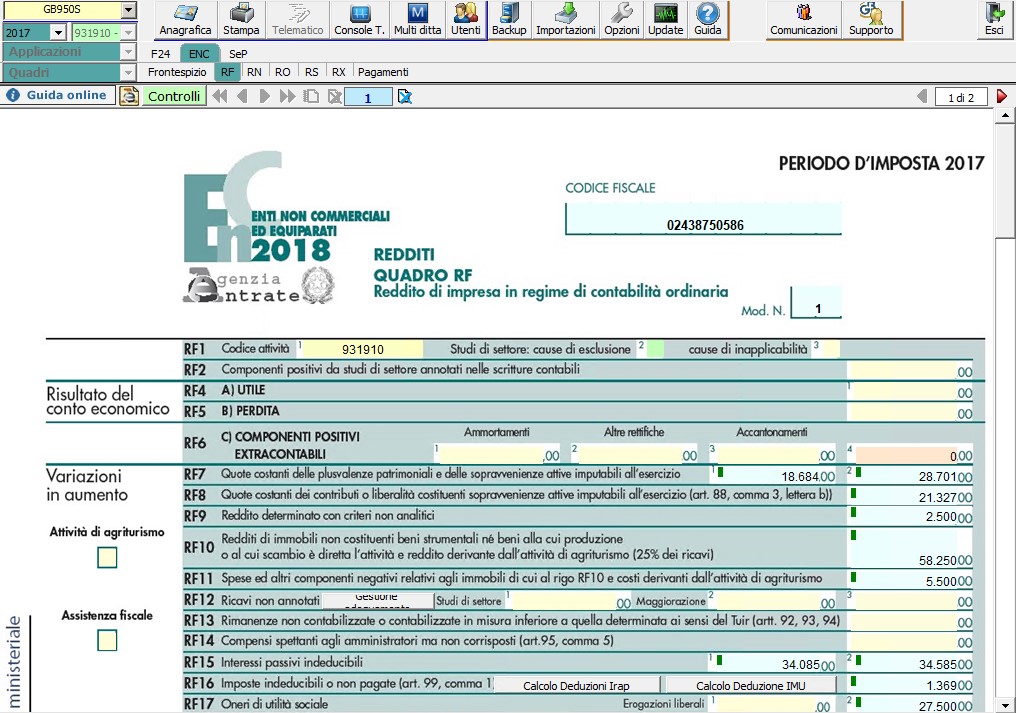1016x713 pixels.
Task: Open the RN quadro tab
Action: pyautogui.click(x=254, y=72)
